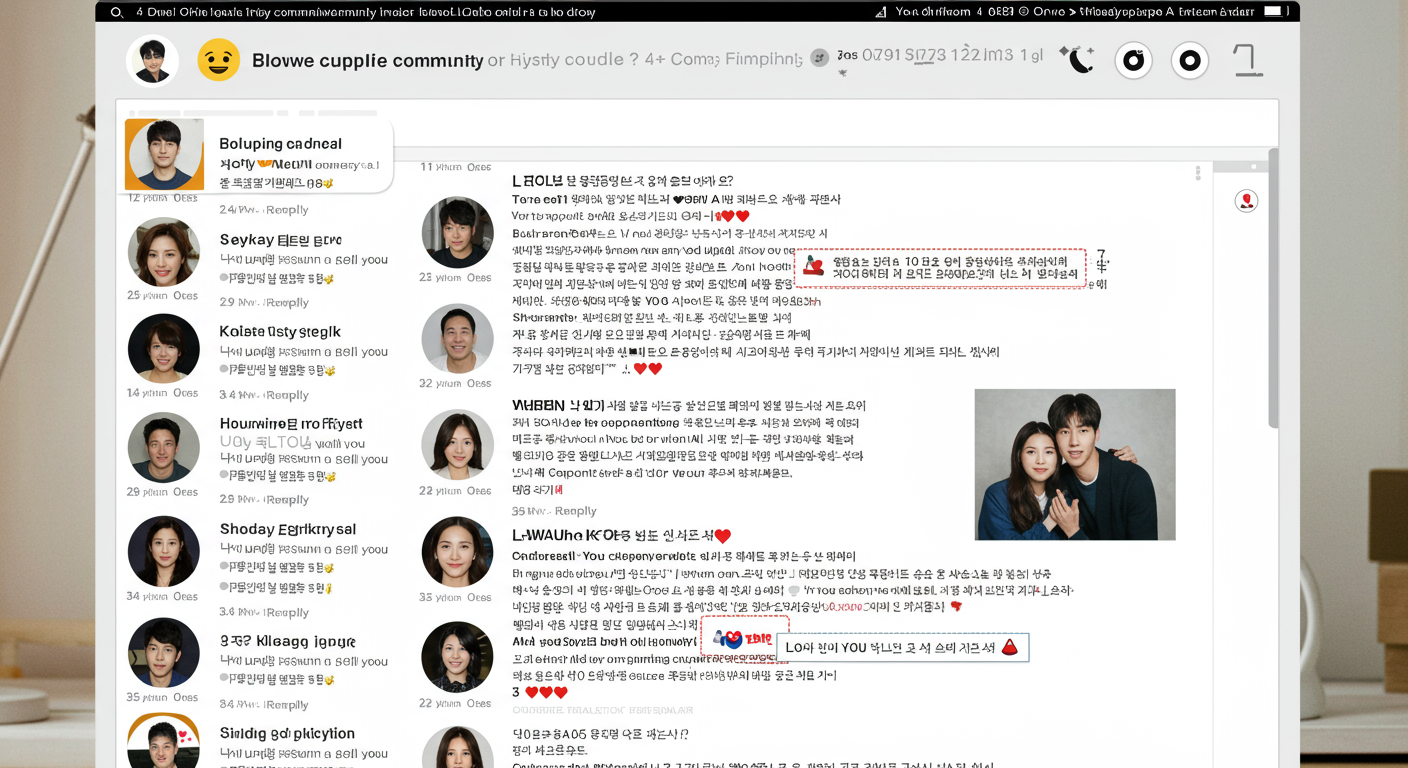Open Shoday Egrikrysal's avatar
Viewport: 1408px width, 768px height.
164,551
